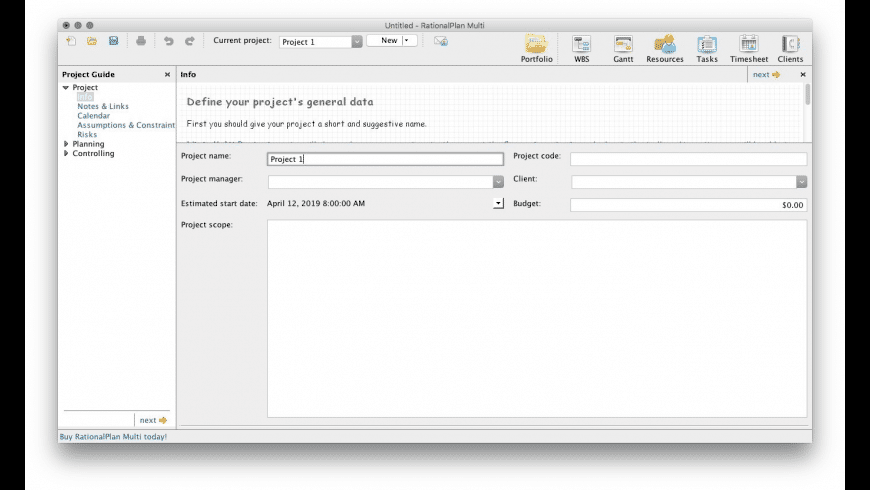Open Calendar in the Project Guide

(x=93, y=115)
